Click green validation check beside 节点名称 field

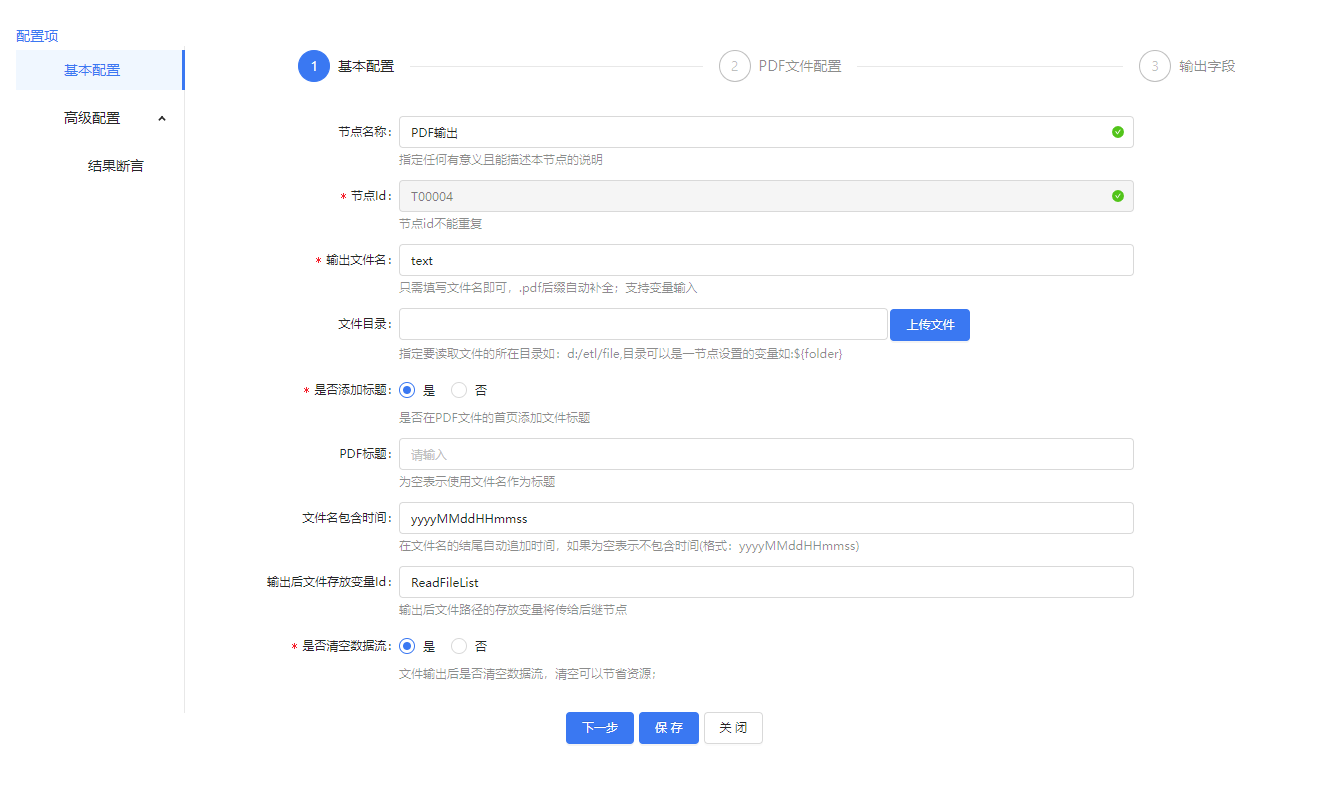tap(1118, 131)
